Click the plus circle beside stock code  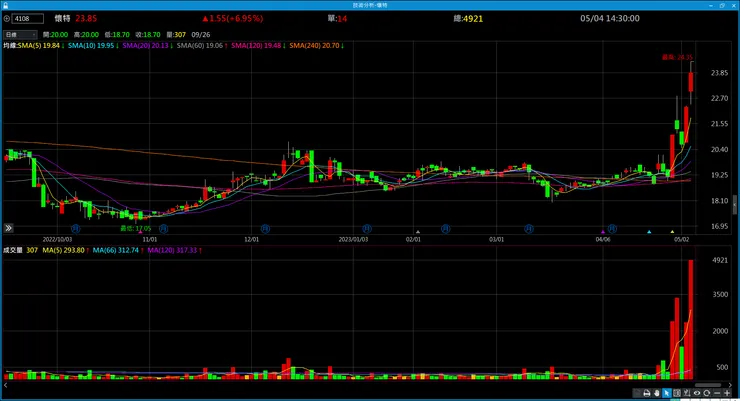[x=7, y=18]
